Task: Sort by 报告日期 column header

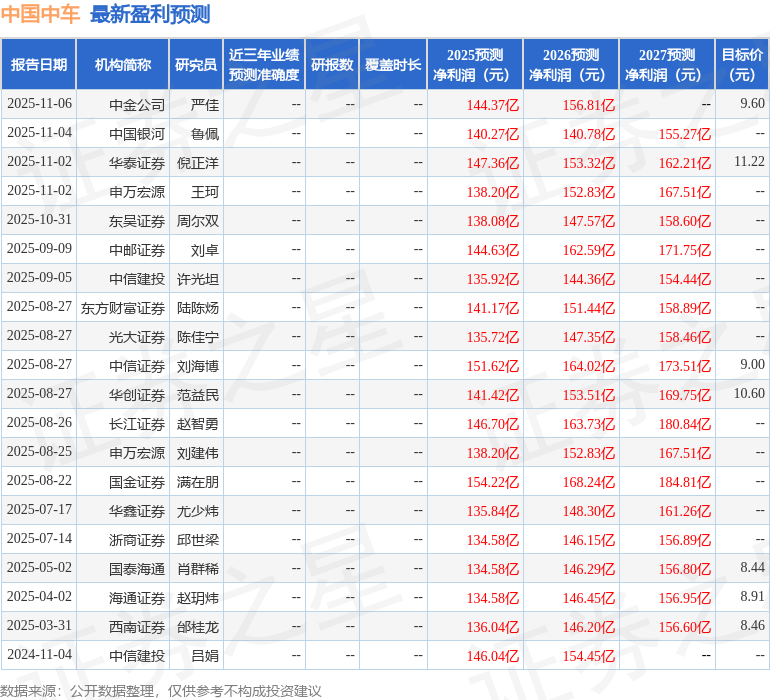Action: coord(38,65)
